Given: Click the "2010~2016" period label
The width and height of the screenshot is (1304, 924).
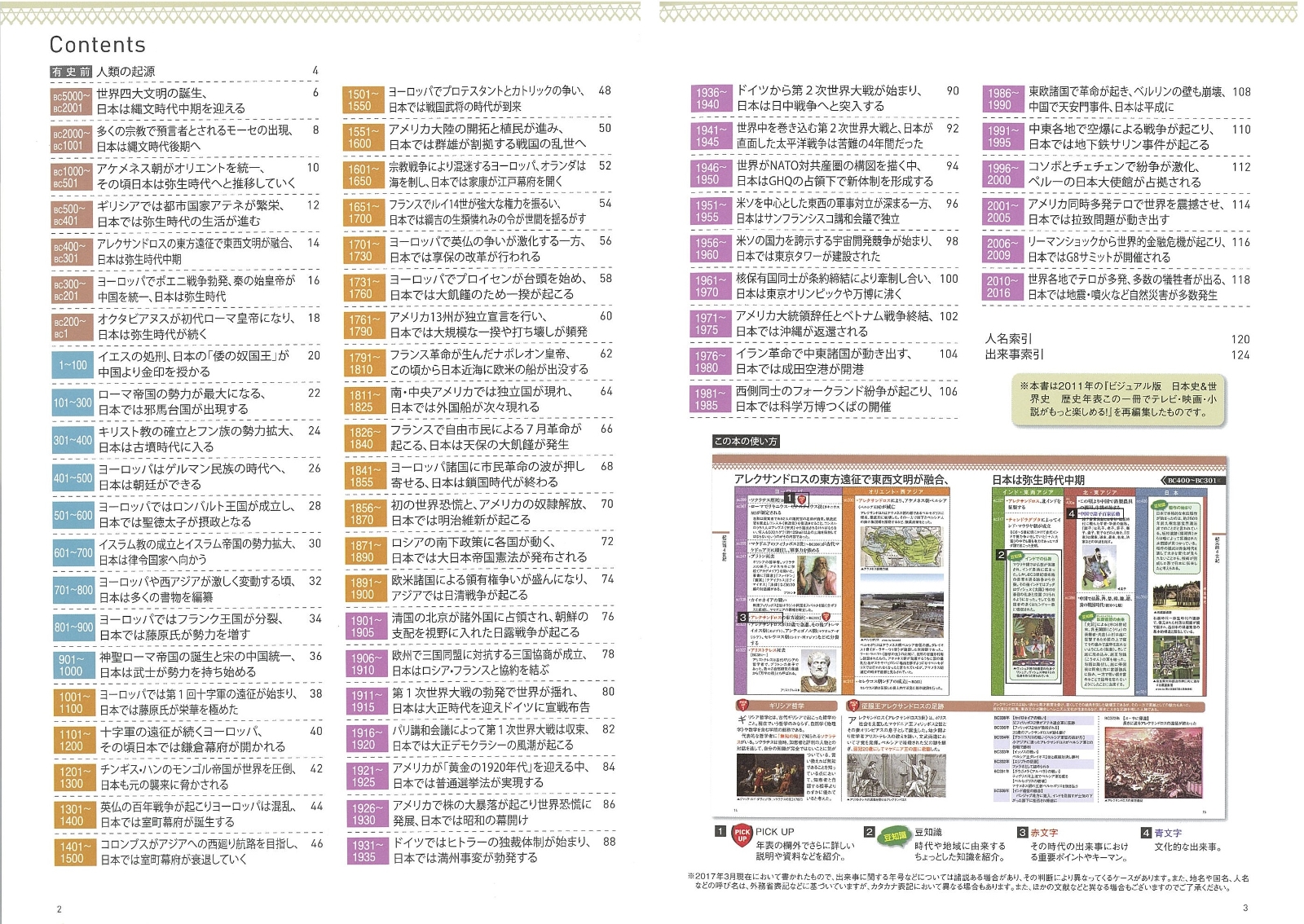Looking at the screenshot, I should [1002, 288].
